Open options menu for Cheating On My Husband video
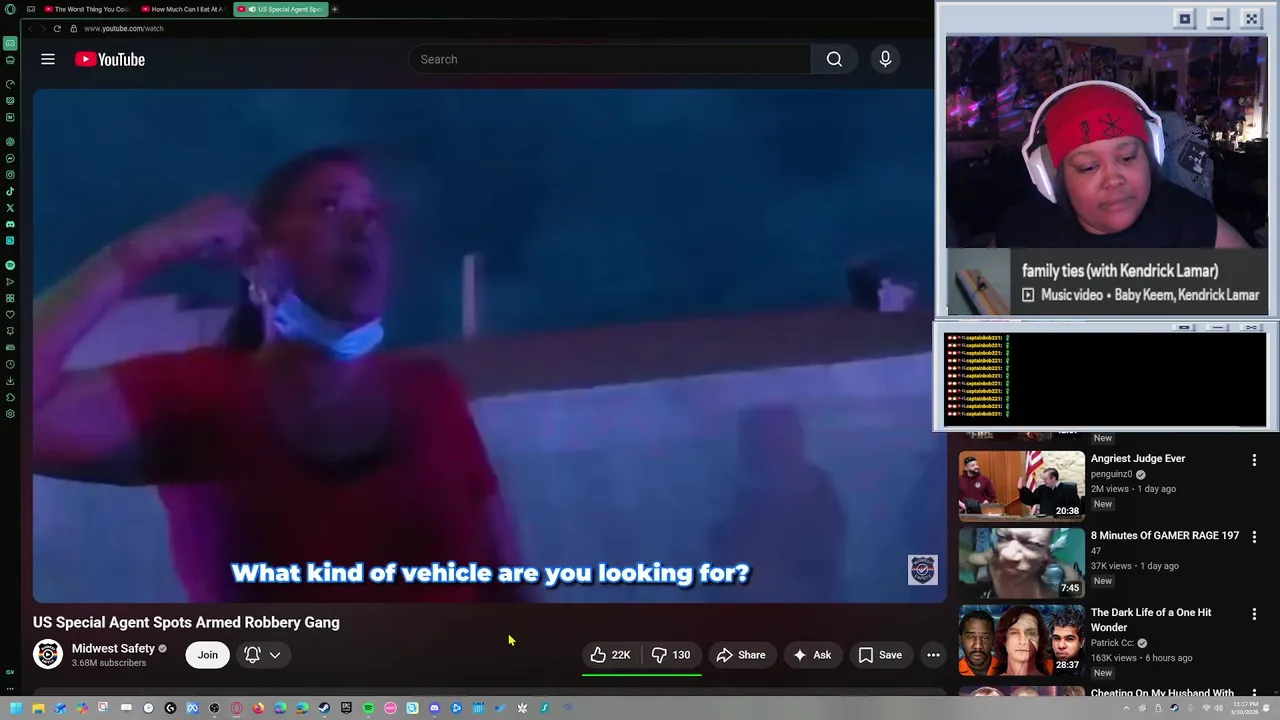This screenshot has width=1280, height=720. 1254,691
